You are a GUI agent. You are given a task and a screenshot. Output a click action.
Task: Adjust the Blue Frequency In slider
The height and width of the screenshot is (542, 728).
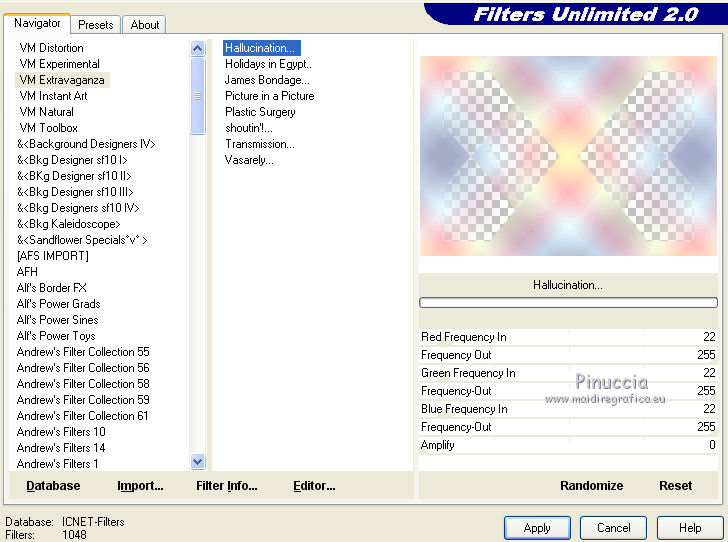568,409
